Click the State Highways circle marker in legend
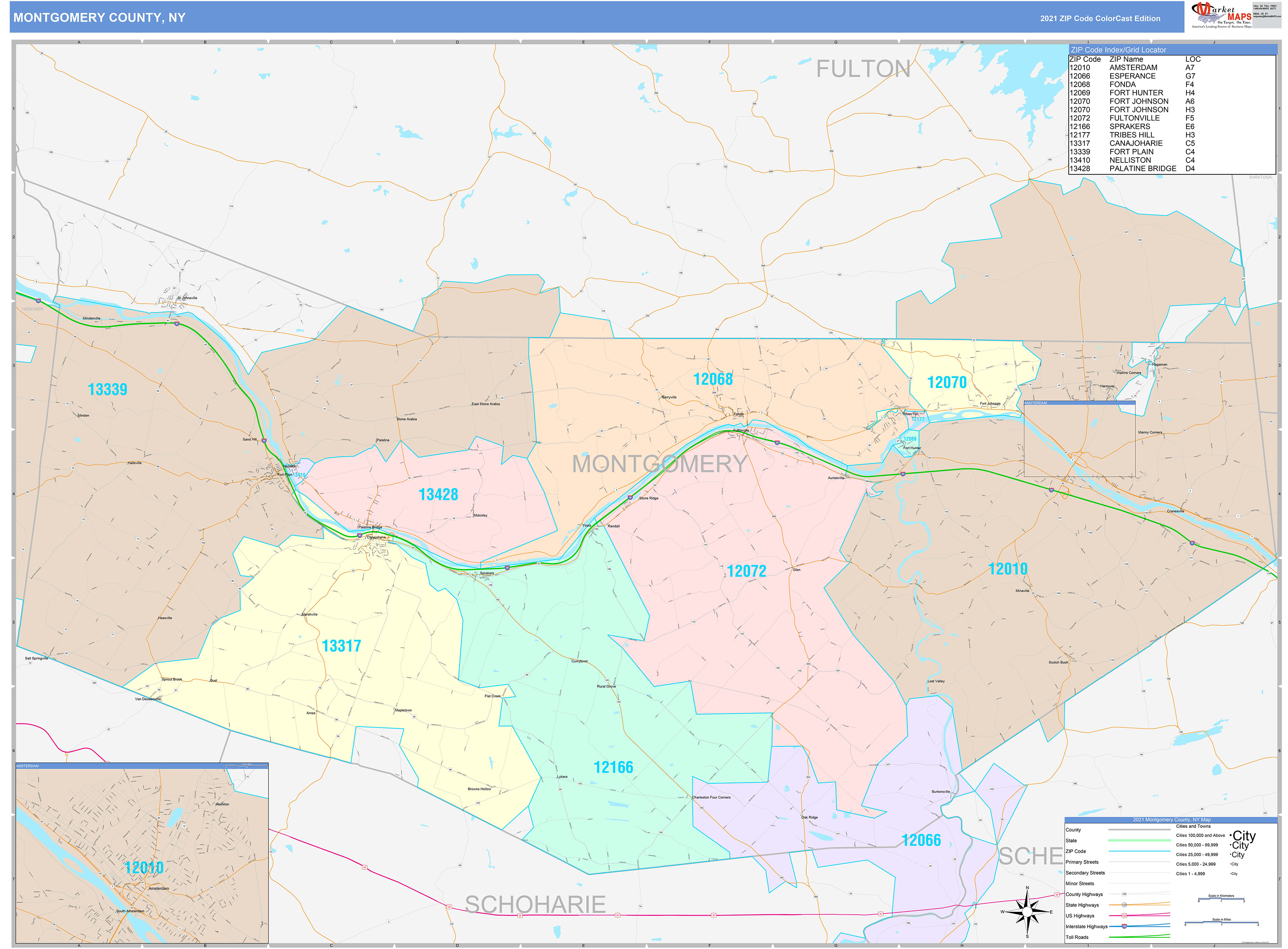Viewport: 1288px width, 949px height. 1124,905
